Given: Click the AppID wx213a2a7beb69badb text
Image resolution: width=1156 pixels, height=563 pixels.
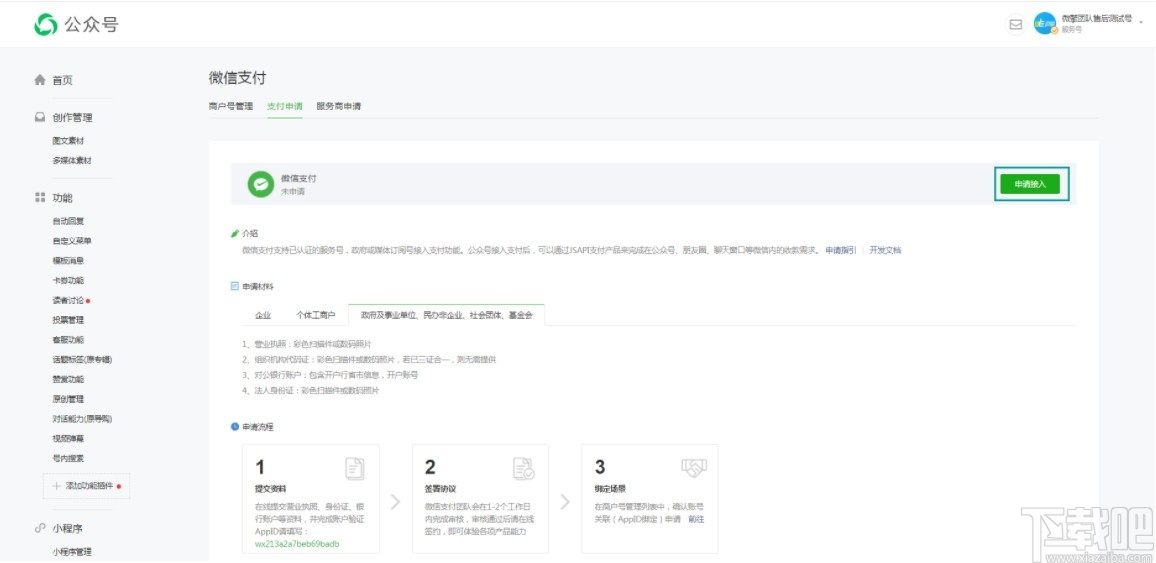Looking at the screenshot, I should 296,544.
